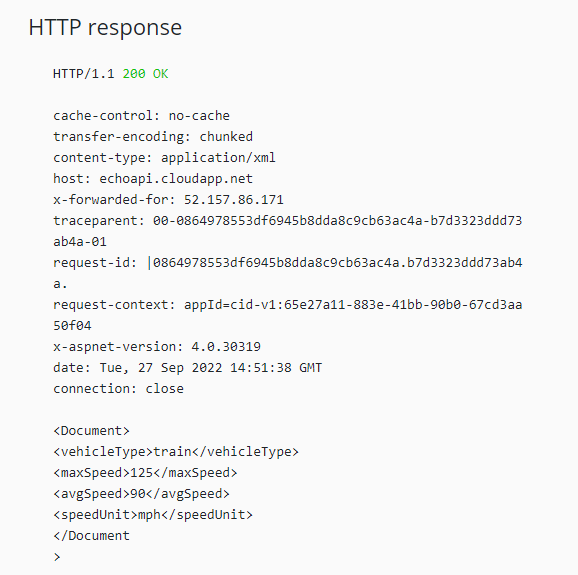Click the HTTP/1.1 protocol text

(x=84, y=74)
